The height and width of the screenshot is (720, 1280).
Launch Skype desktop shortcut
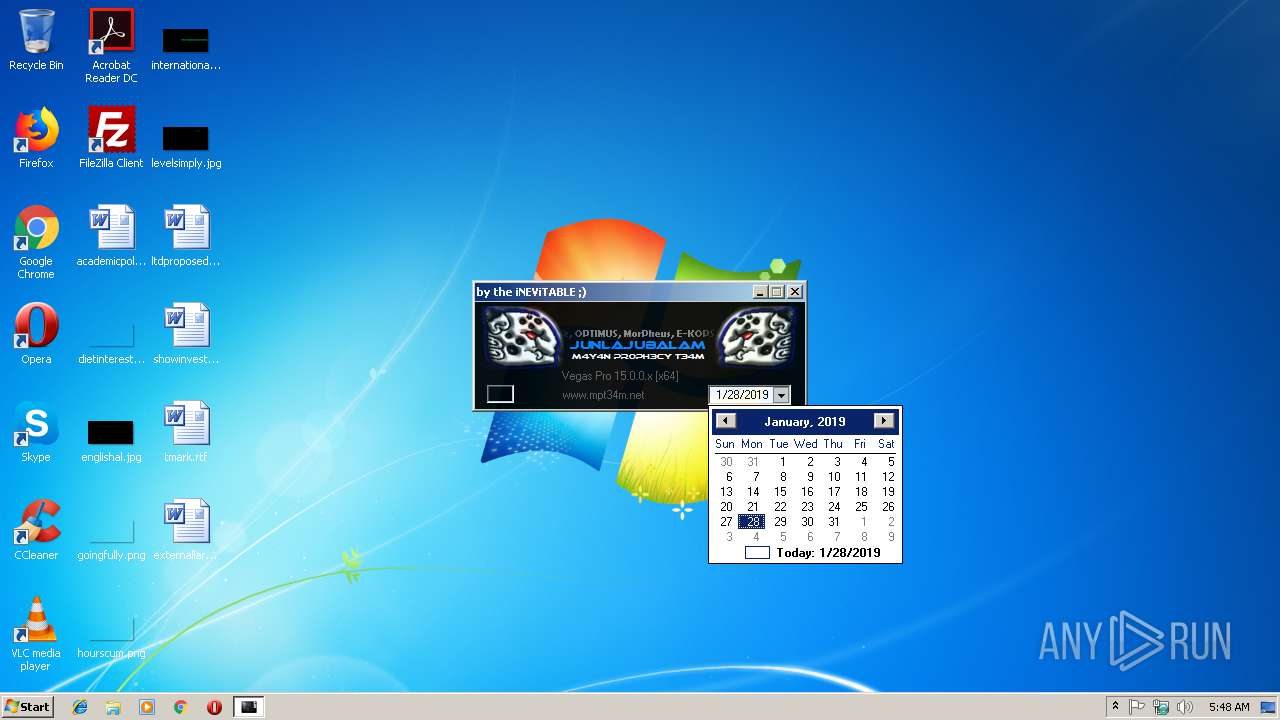(36, 432)
